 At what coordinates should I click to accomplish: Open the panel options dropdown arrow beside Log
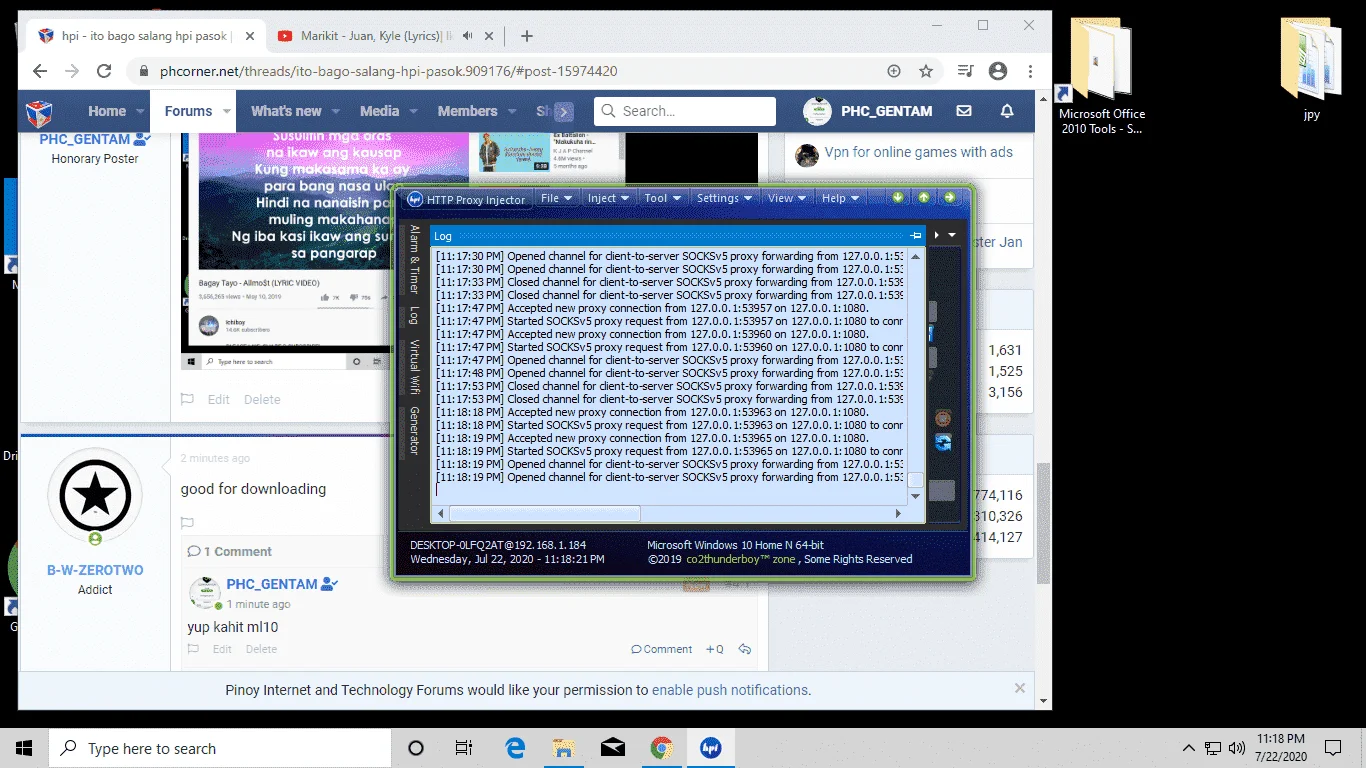(952, 236)
